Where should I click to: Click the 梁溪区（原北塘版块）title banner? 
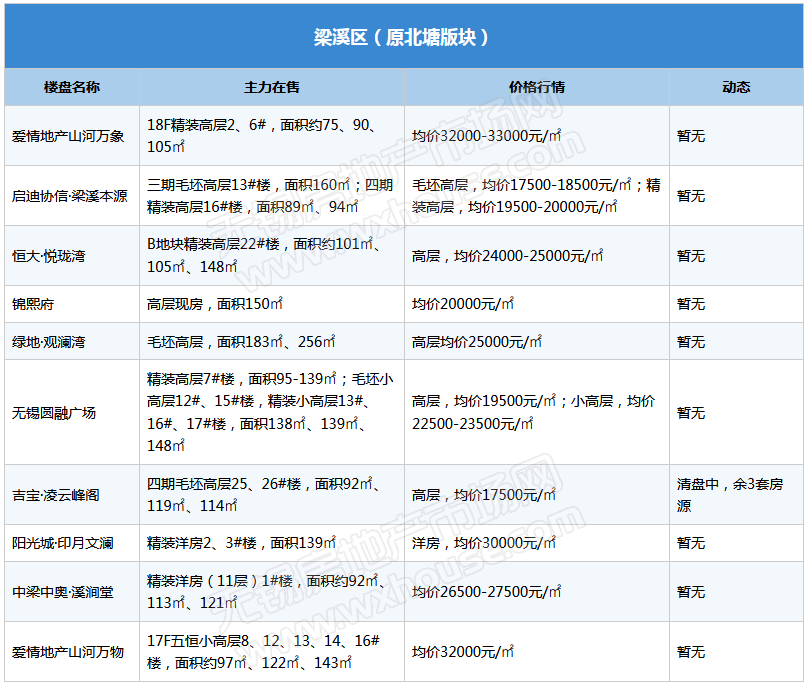pos(402,38)
